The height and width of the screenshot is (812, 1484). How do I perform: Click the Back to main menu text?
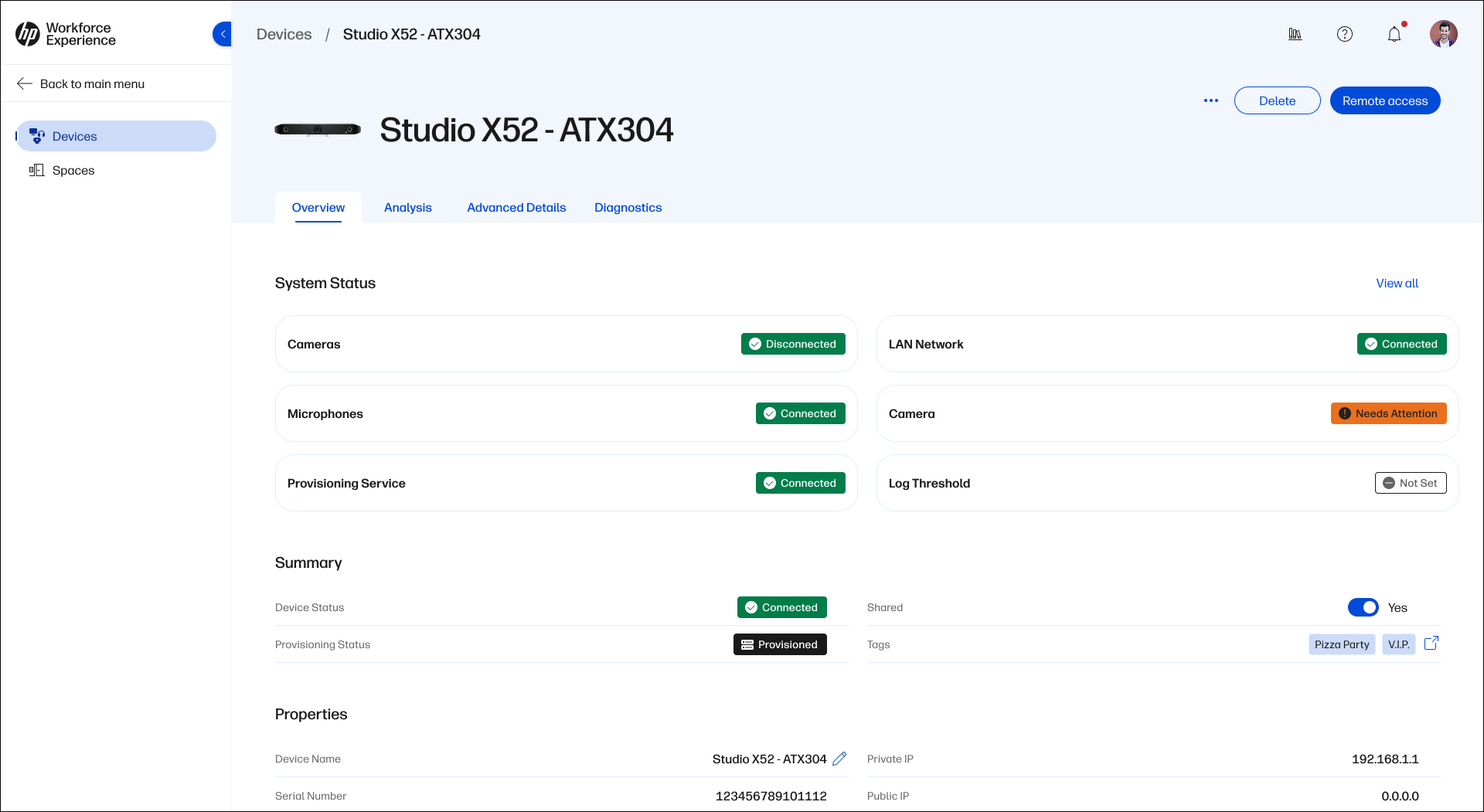click(x=92, y=83)
